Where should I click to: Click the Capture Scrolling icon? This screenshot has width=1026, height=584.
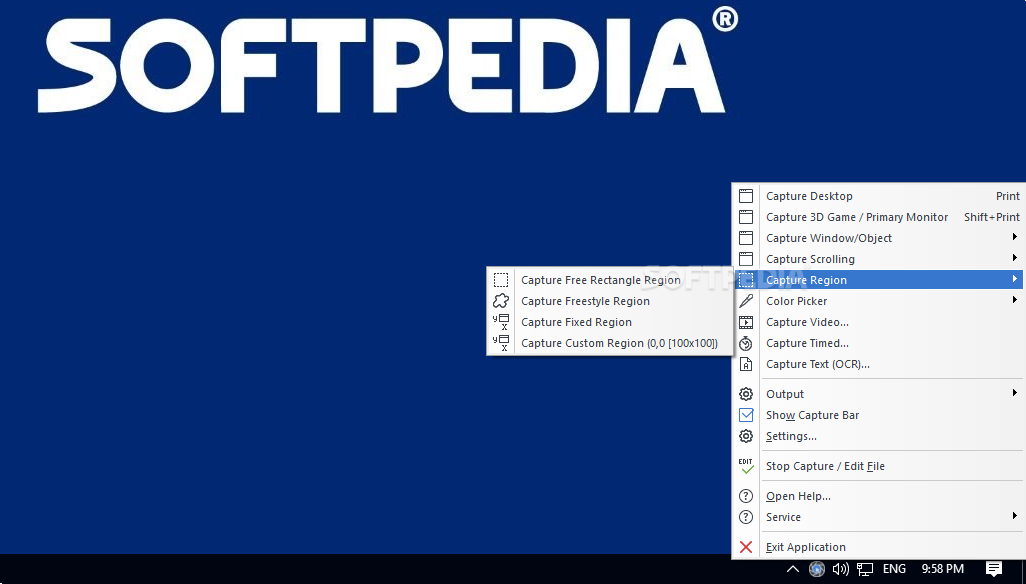[746, 259]
